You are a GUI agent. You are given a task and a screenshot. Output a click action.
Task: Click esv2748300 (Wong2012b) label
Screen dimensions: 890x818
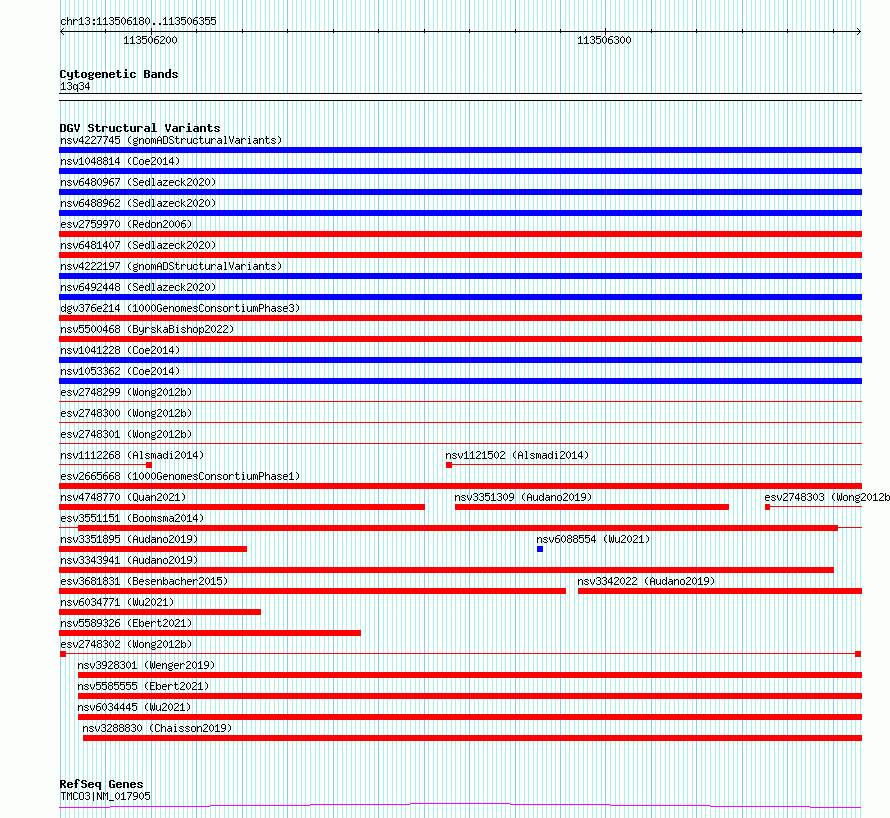(126, 413)
